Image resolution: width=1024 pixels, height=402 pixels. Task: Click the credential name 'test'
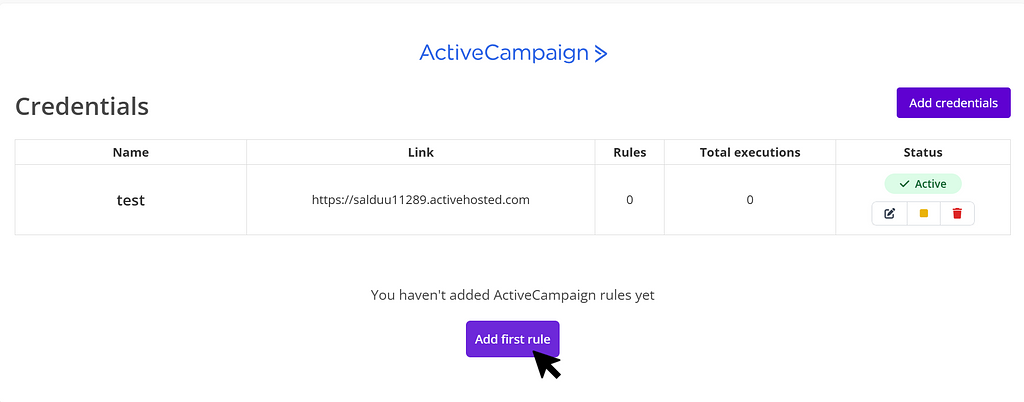(x=131, y=200)
